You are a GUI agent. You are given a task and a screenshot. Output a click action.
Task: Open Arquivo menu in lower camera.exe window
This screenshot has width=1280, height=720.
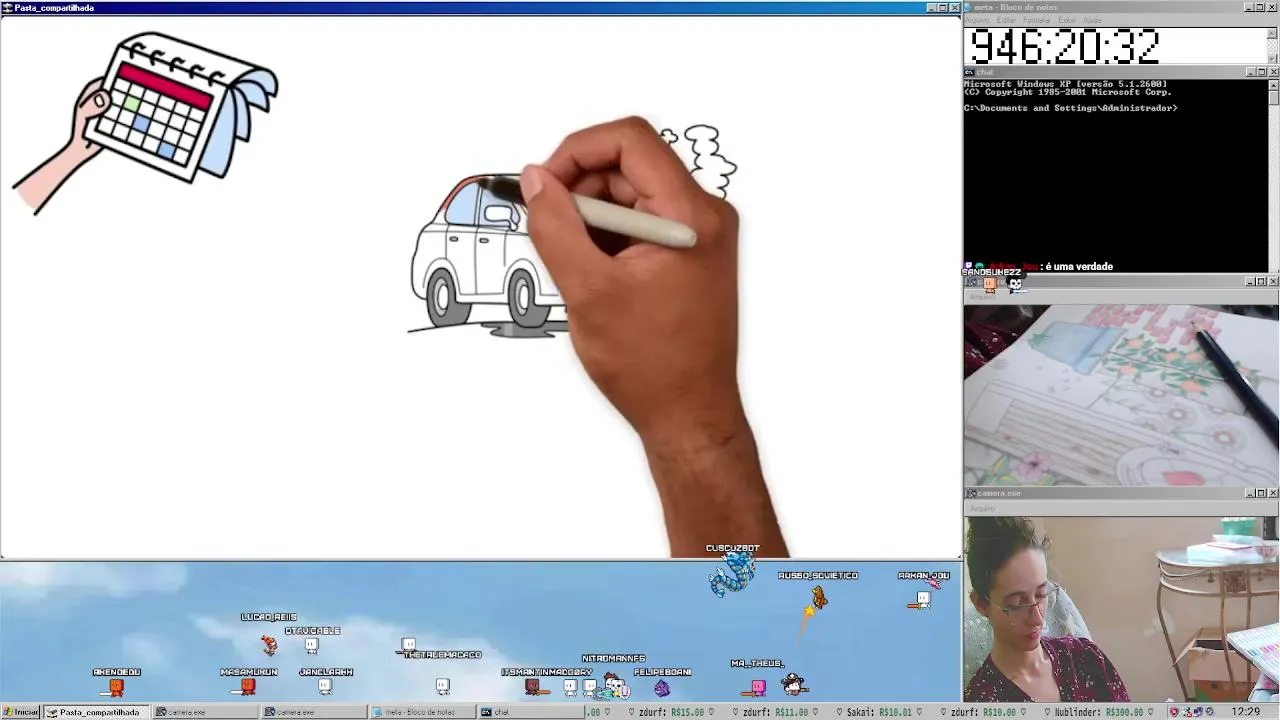tap(982, 508)
